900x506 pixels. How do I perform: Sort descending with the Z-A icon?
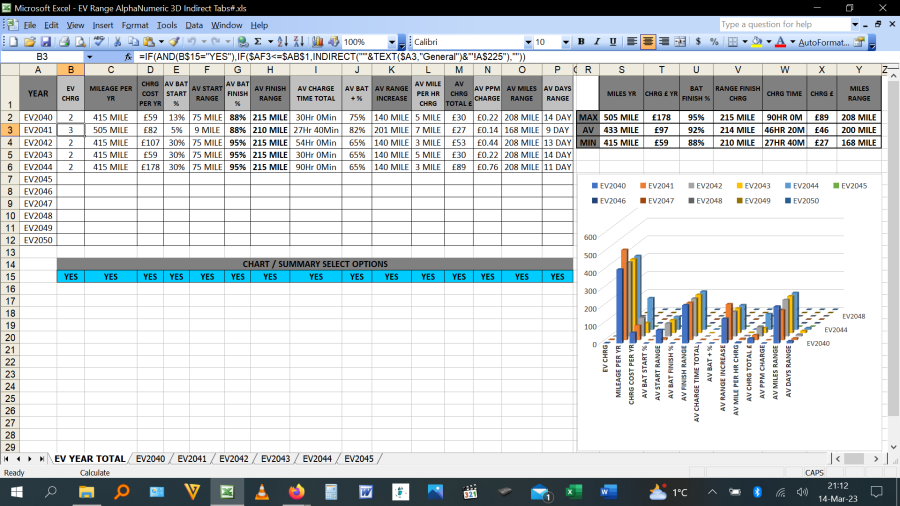click(298, 42)
